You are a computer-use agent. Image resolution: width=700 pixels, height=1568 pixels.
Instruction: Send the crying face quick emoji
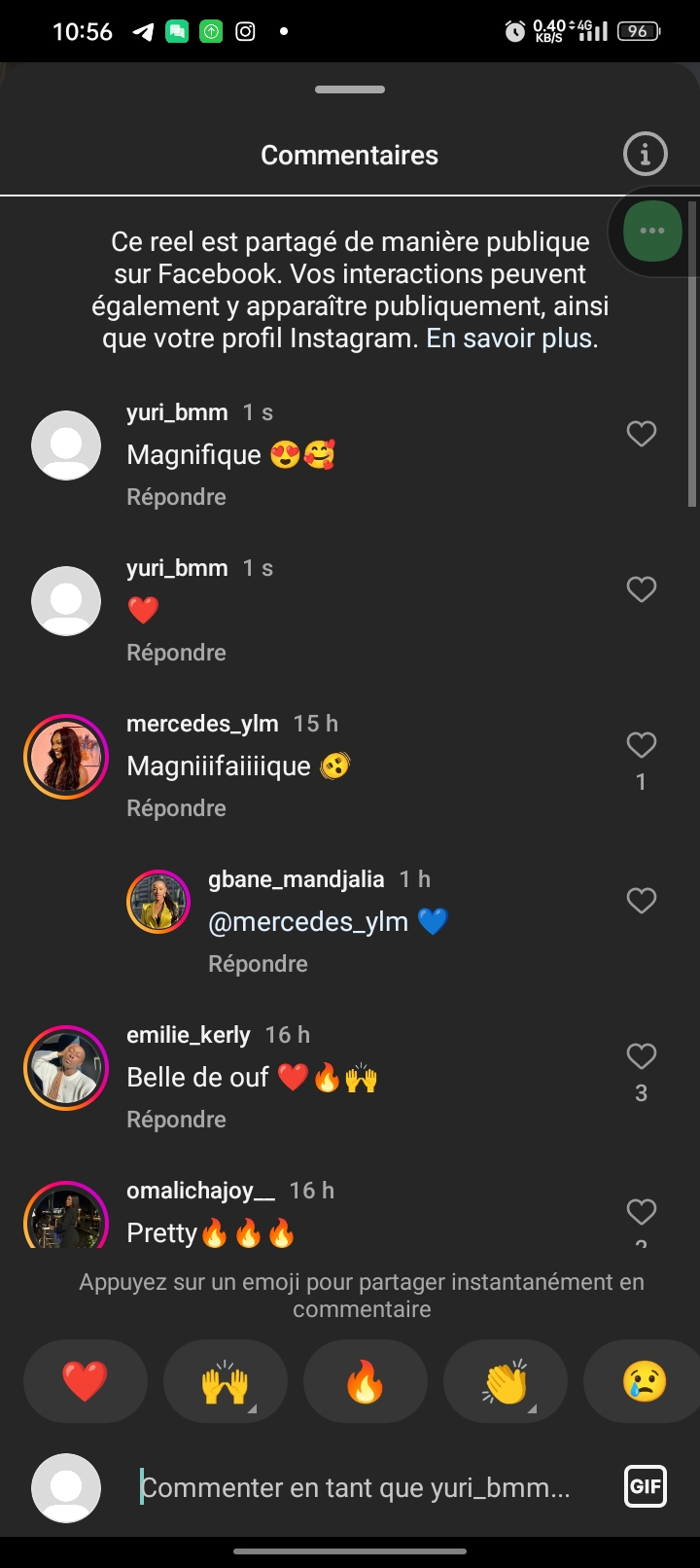(644, 1381)
